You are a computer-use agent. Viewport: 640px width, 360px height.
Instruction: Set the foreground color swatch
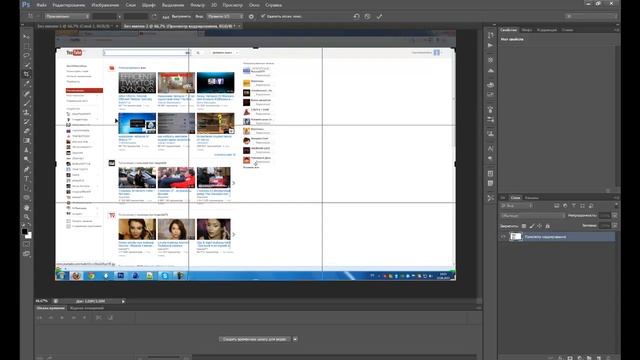pos(24,231)
